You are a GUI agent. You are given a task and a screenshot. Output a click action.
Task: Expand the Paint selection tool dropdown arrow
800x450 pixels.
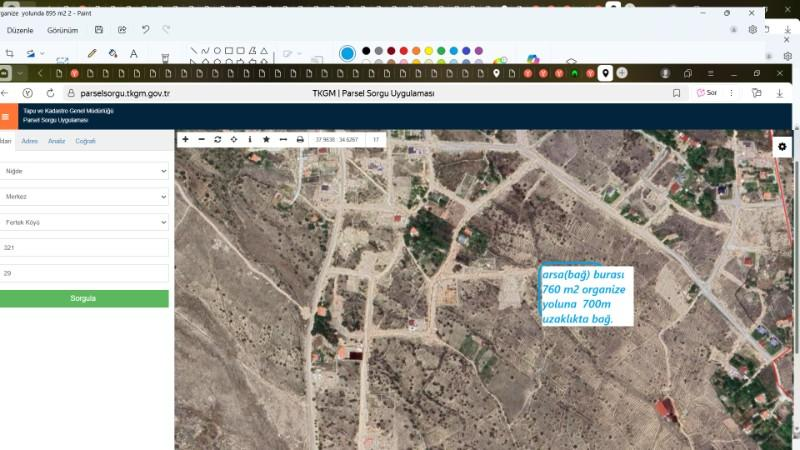[x=42, y=53]
